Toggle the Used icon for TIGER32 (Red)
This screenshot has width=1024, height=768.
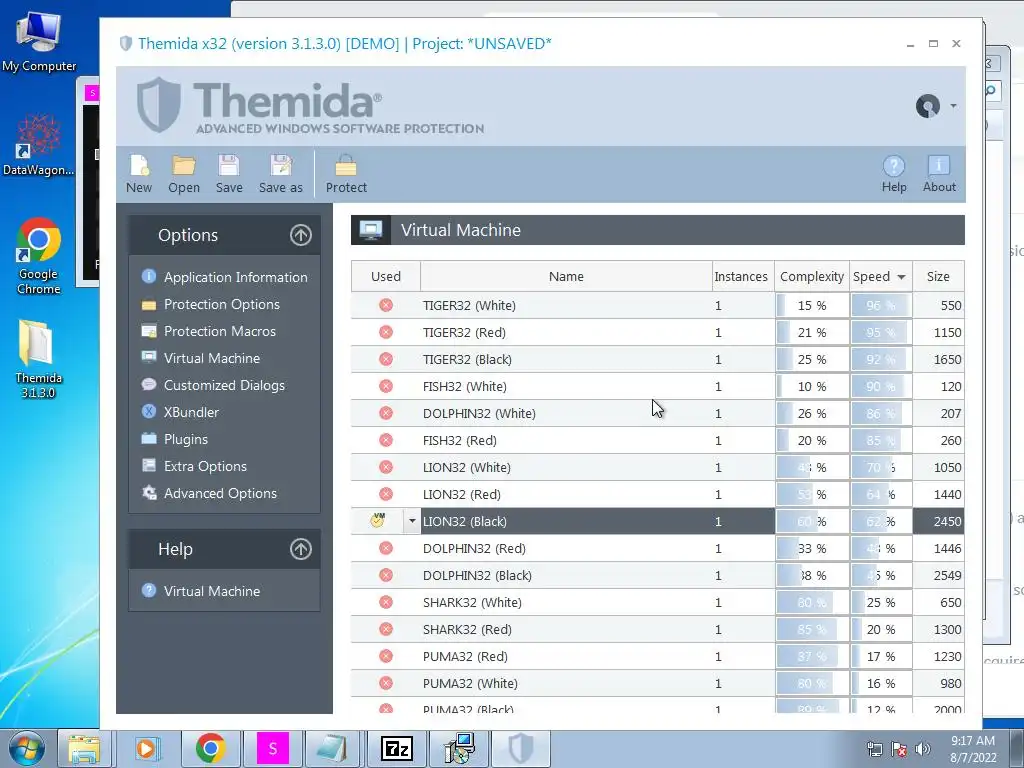point(386,332)
